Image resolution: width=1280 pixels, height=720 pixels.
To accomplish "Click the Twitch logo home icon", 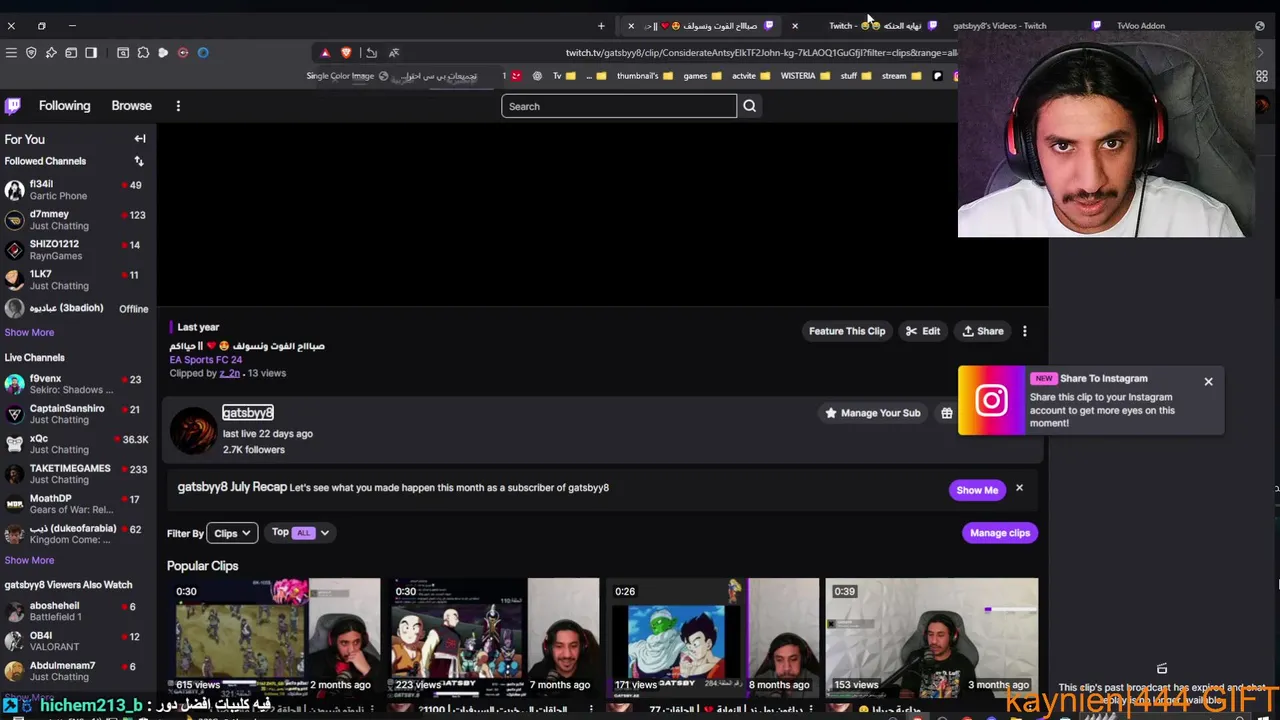I will [13, 106].
